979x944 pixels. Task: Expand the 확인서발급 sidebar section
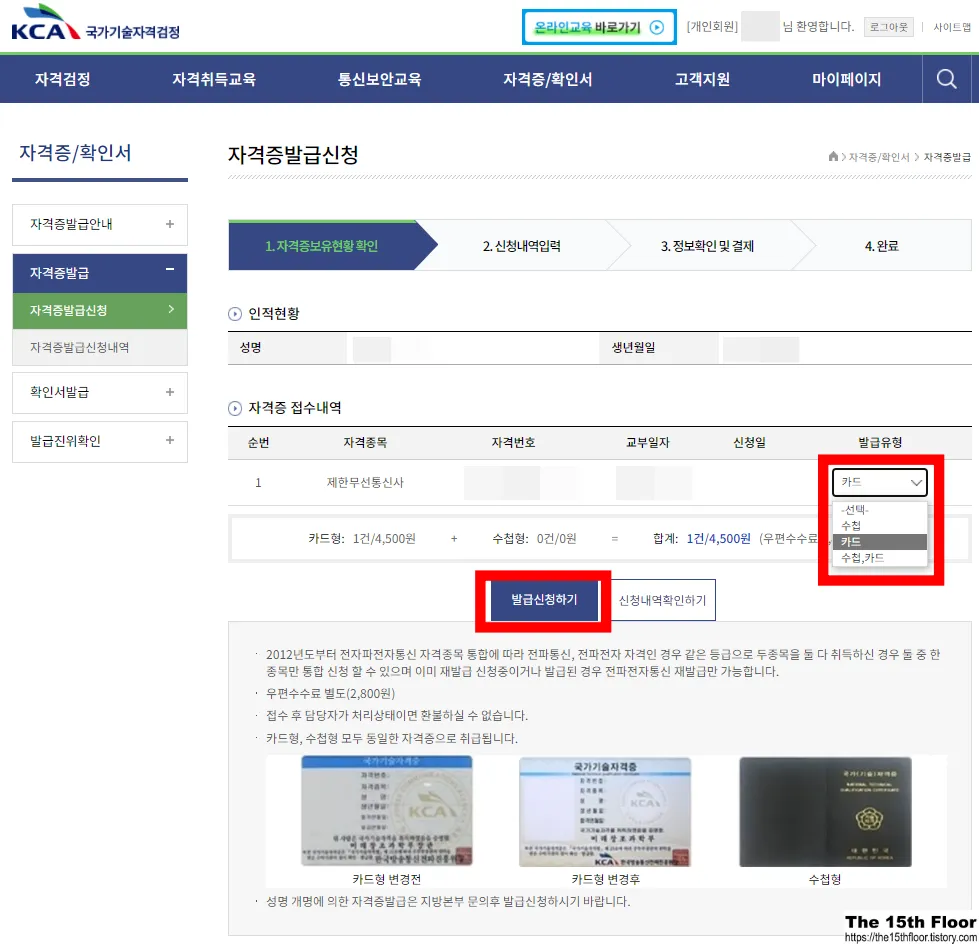[100, 393]
